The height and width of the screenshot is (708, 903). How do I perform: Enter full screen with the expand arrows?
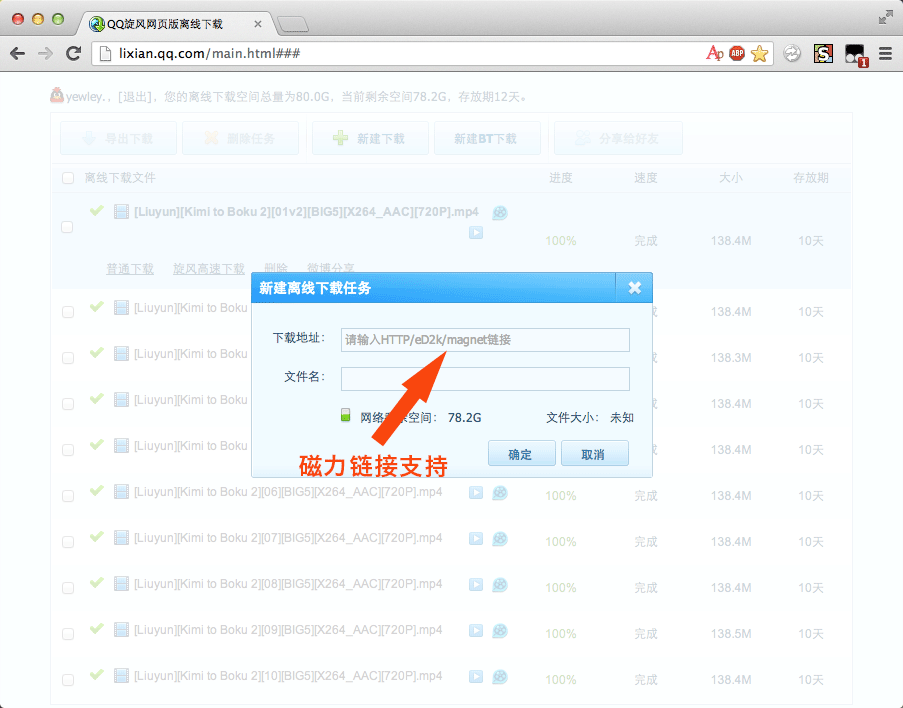[886, 18]
